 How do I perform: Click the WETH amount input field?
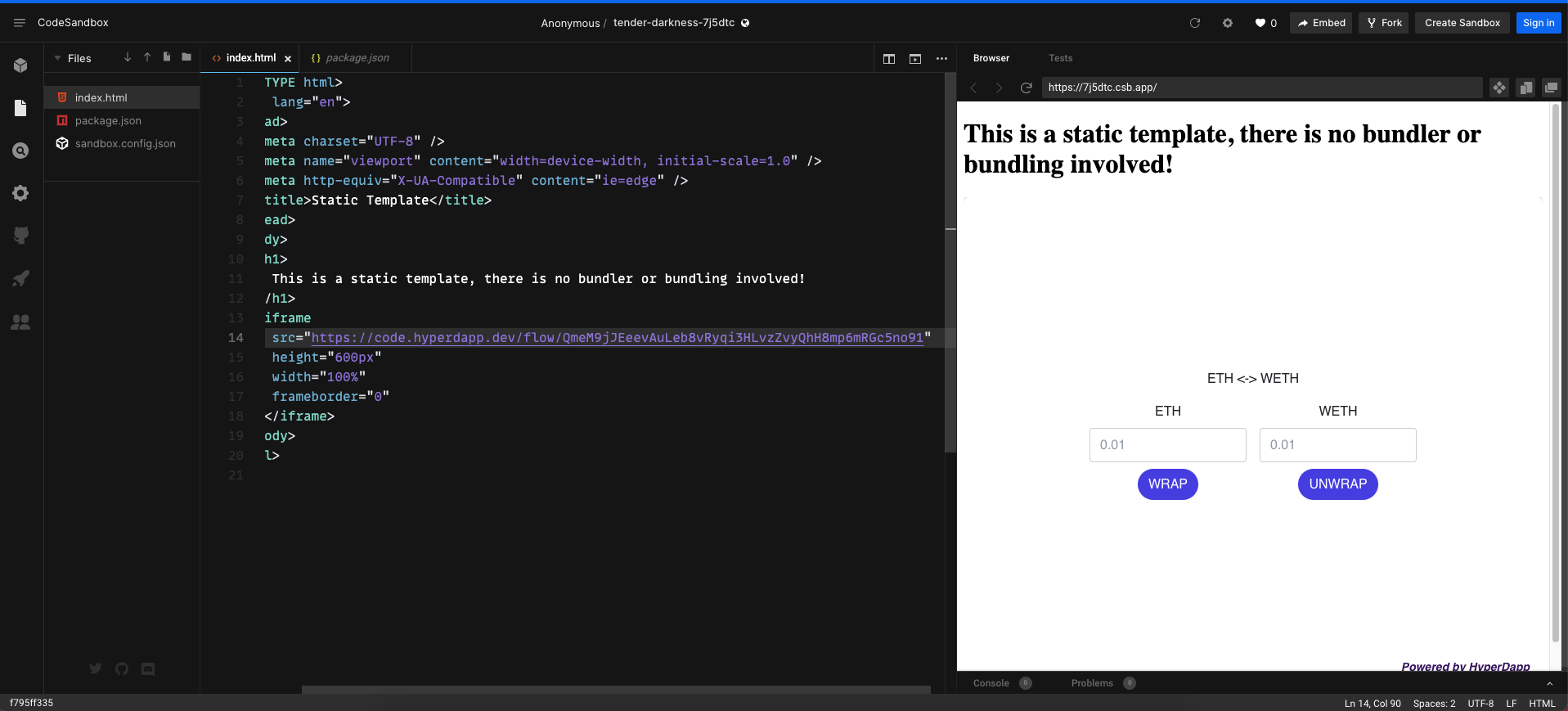(1337, 445)
